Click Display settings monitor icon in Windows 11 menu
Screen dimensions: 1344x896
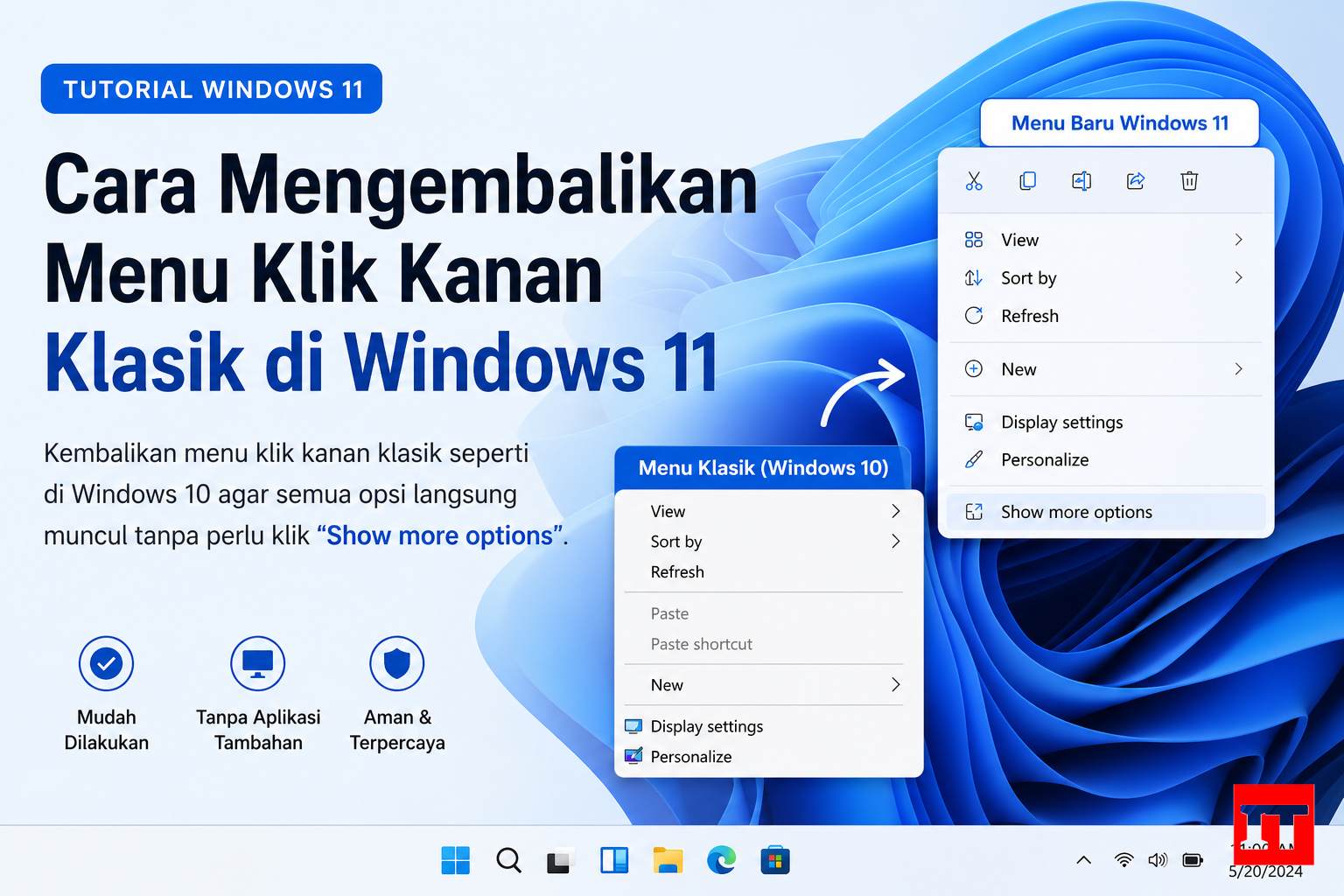pyautogui.click(x=974, y=422)
